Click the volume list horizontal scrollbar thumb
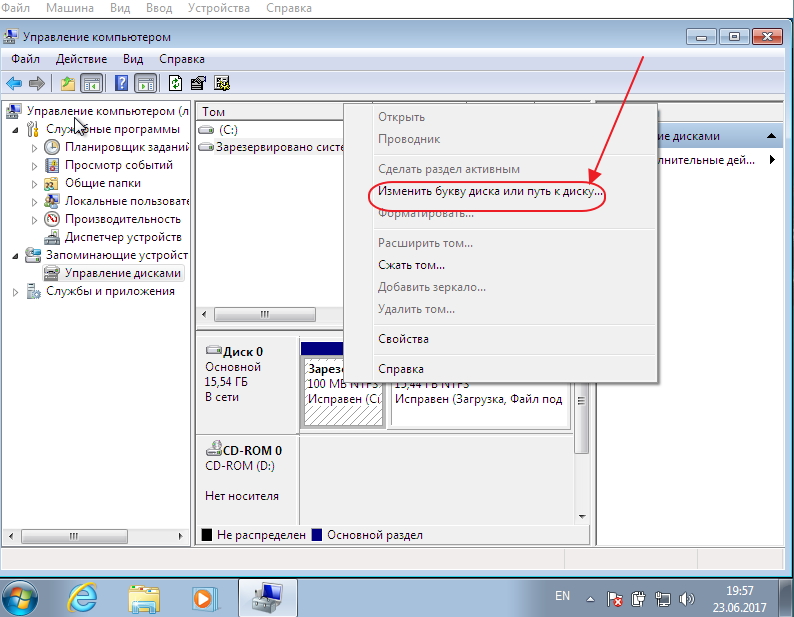Screen dimensions: 794x617 coord(264,315)
